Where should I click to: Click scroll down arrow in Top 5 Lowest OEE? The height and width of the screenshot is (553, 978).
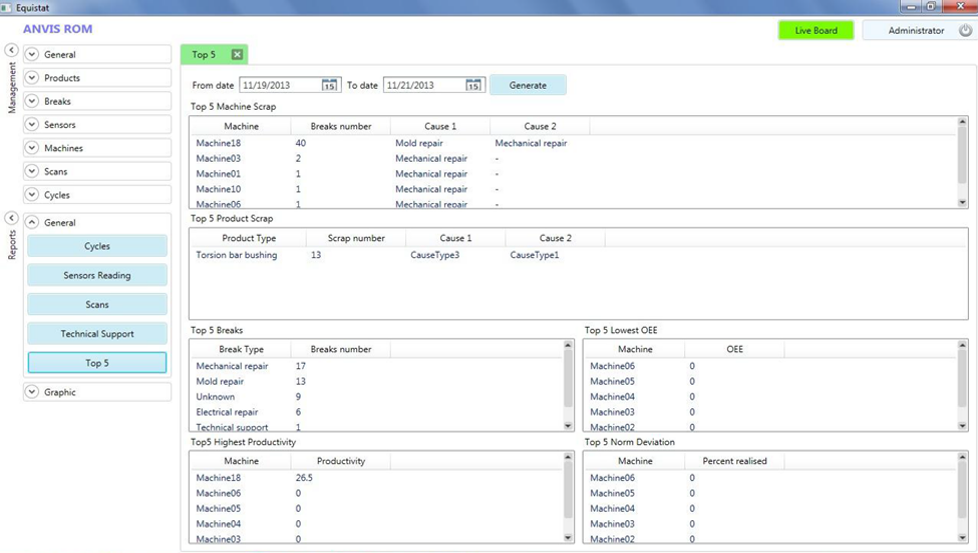point(962,426)
